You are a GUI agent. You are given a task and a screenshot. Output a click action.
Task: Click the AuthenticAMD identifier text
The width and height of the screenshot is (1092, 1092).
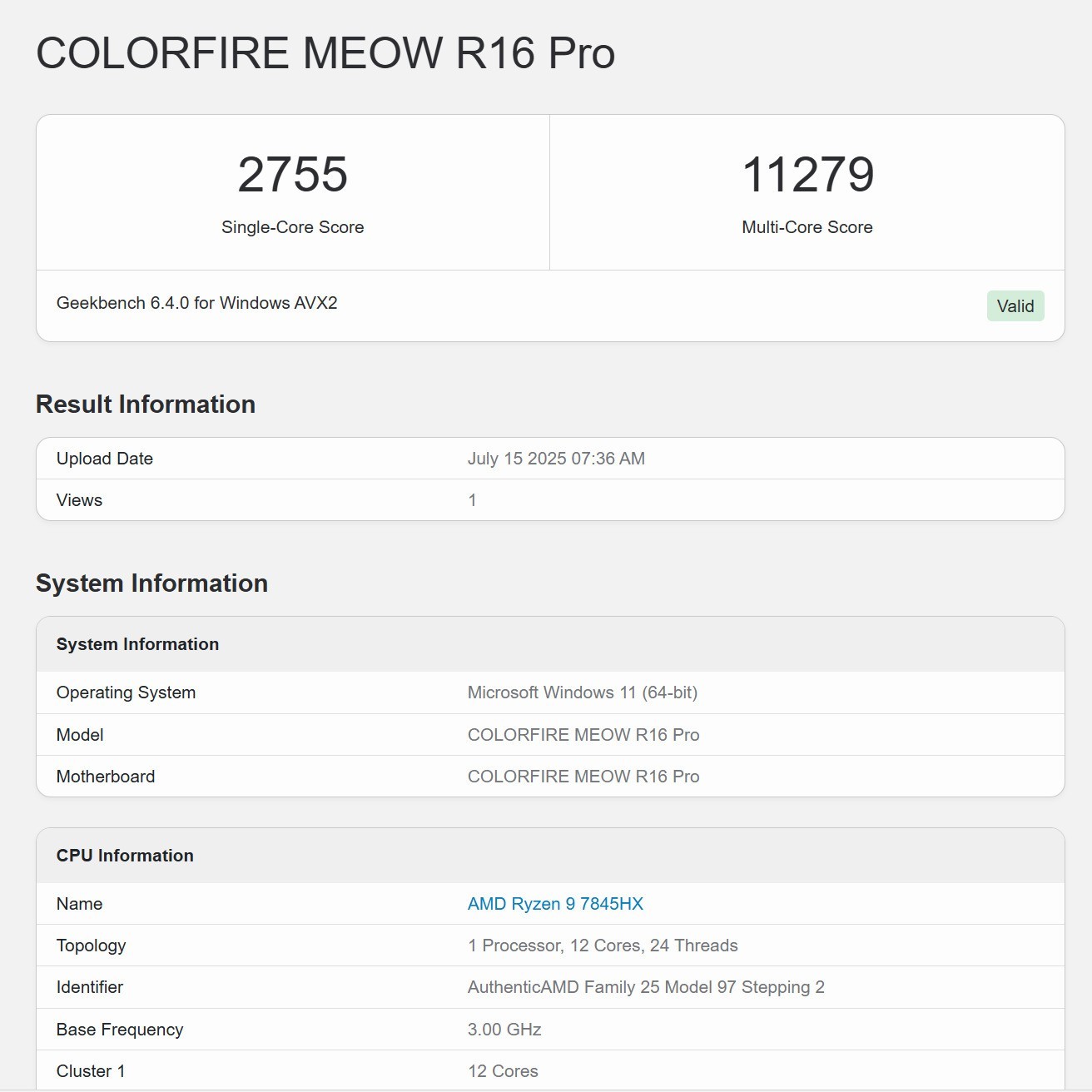click(x=646, y=987)
